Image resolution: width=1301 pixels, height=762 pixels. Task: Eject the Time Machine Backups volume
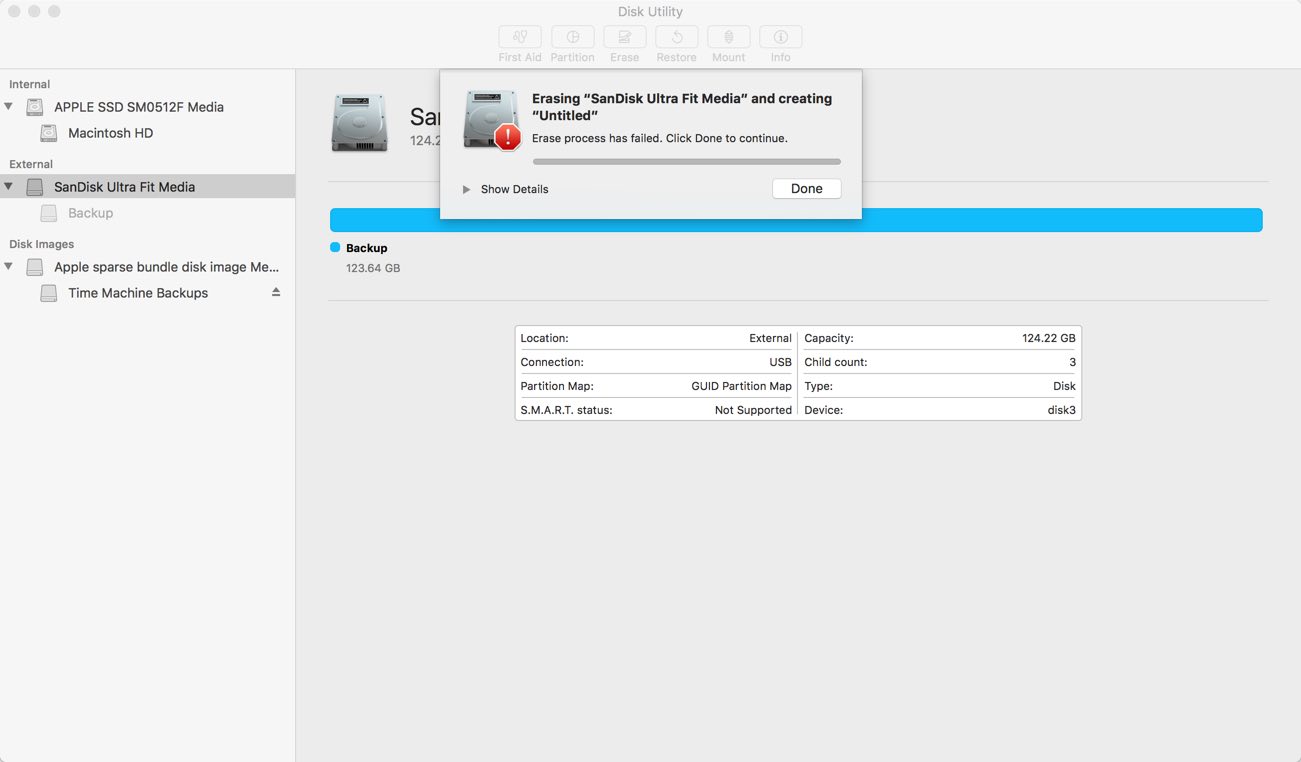276,292
